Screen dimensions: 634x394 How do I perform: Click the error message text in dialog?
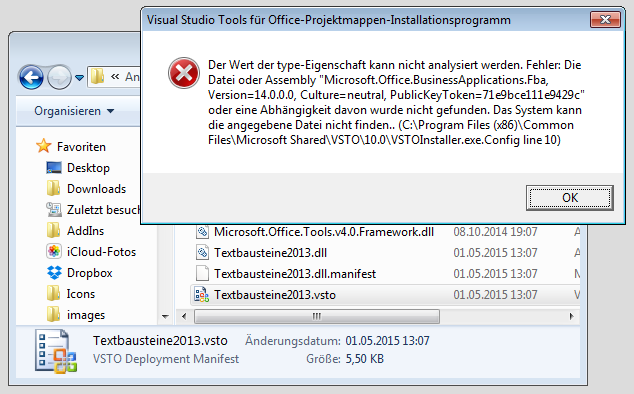click(x=396, y=102)
